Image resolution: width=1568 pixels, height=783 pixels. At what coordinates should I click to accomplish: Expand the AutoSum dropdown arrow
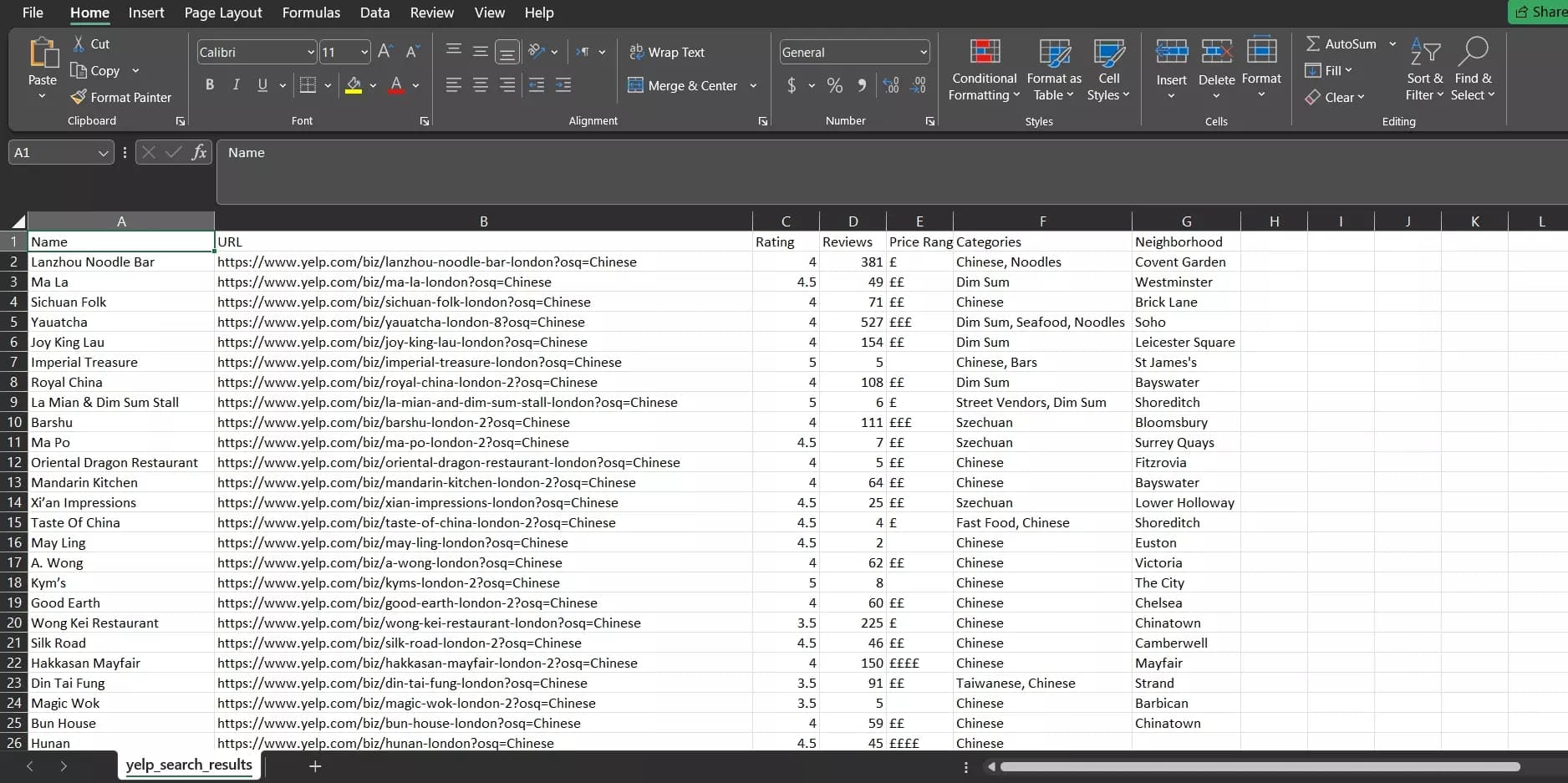[x=1392, y=43]
